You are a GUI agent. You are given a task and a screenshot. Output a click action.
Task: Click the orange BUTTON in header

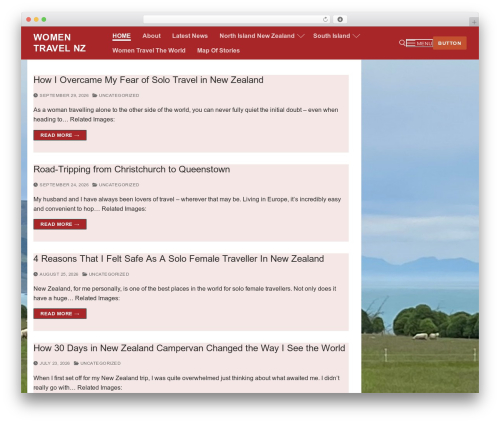(x=449, y=43)
